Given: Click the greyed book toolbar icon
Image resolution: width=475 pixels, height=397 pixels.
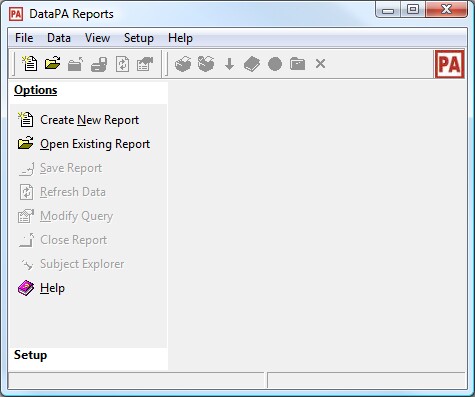Looking at the screenshot, I should pyautogui.click(x=252, y=64).
